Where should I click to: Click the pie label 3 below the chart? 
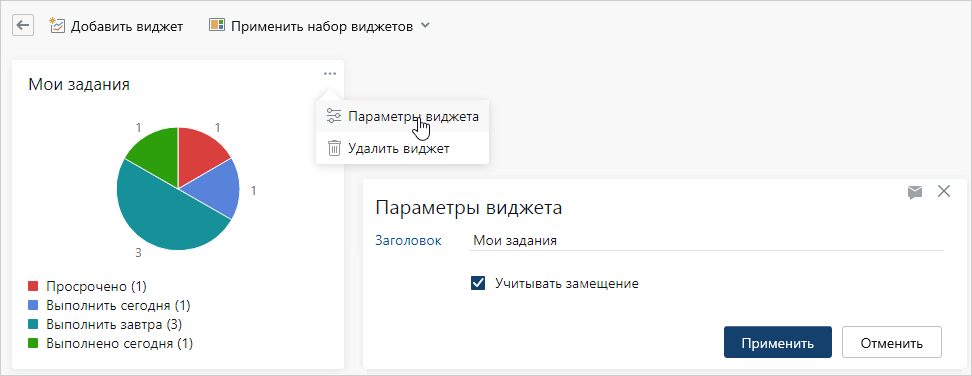point(139,253)
